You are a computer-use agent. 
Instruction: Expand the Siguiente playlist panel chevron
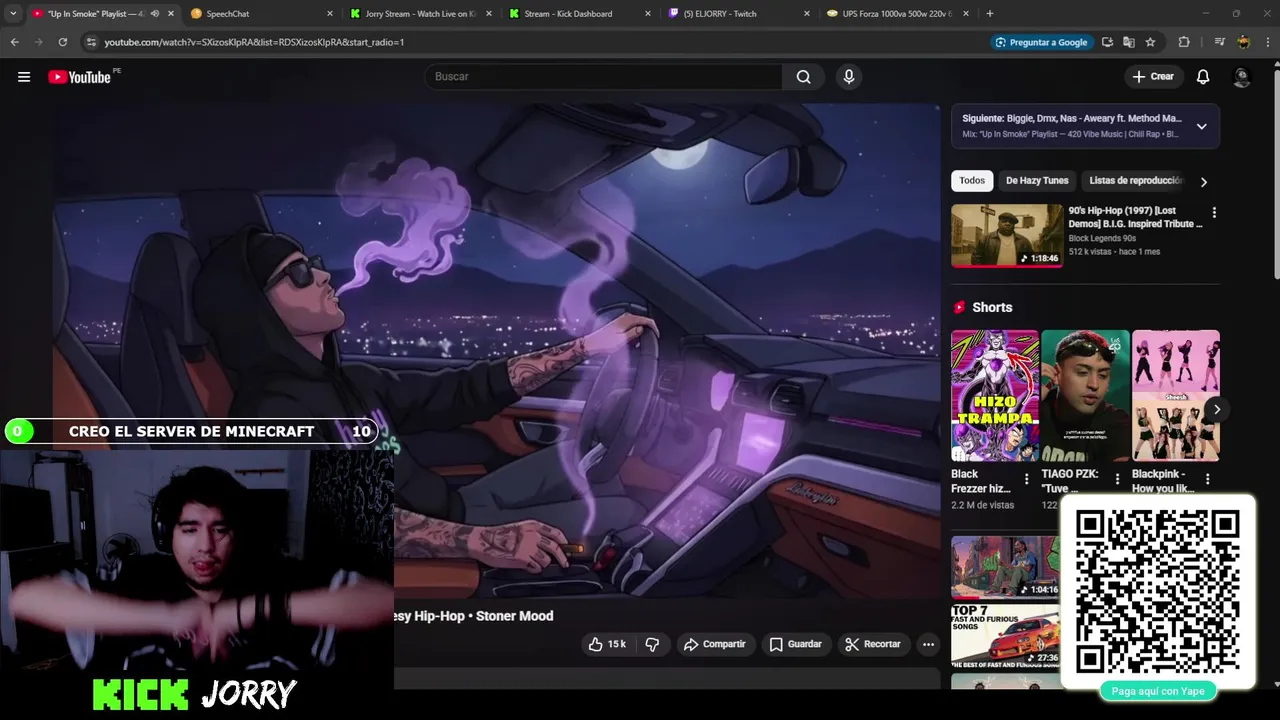[x=1201, y=126]
